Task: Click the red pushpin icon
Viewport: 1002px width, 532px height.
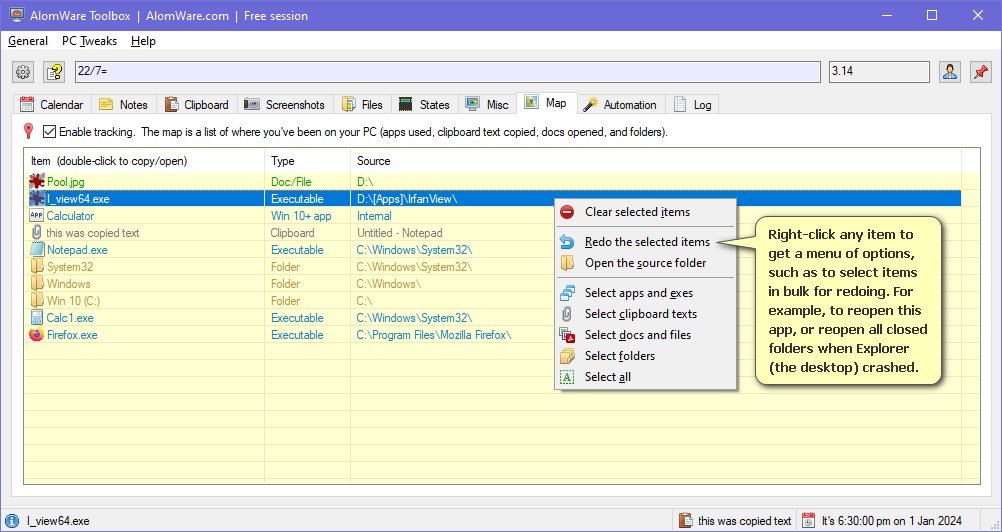Action: tap(980, 72)
